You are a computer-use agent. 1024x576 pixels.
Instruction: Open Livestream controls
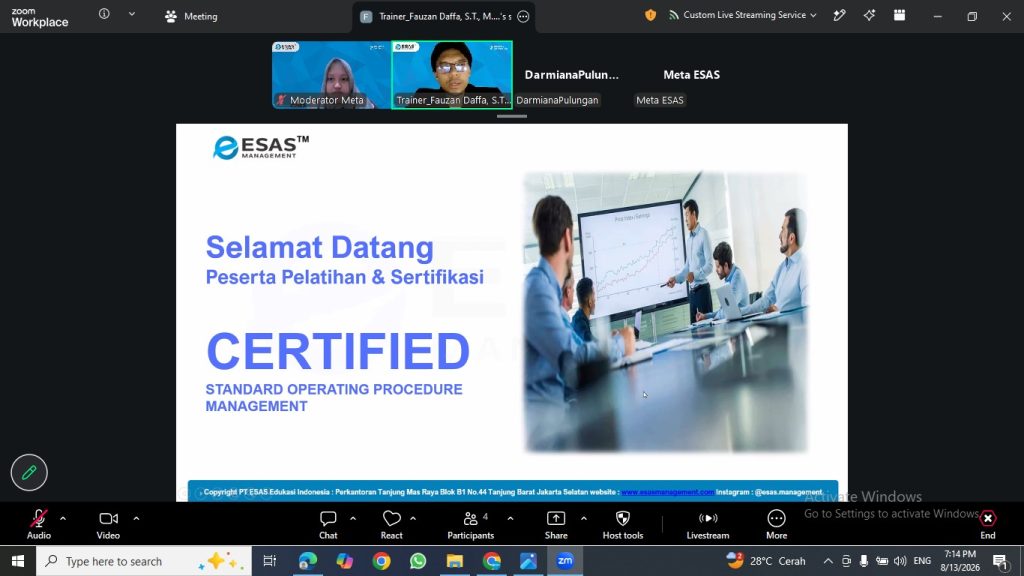point(707,524)
